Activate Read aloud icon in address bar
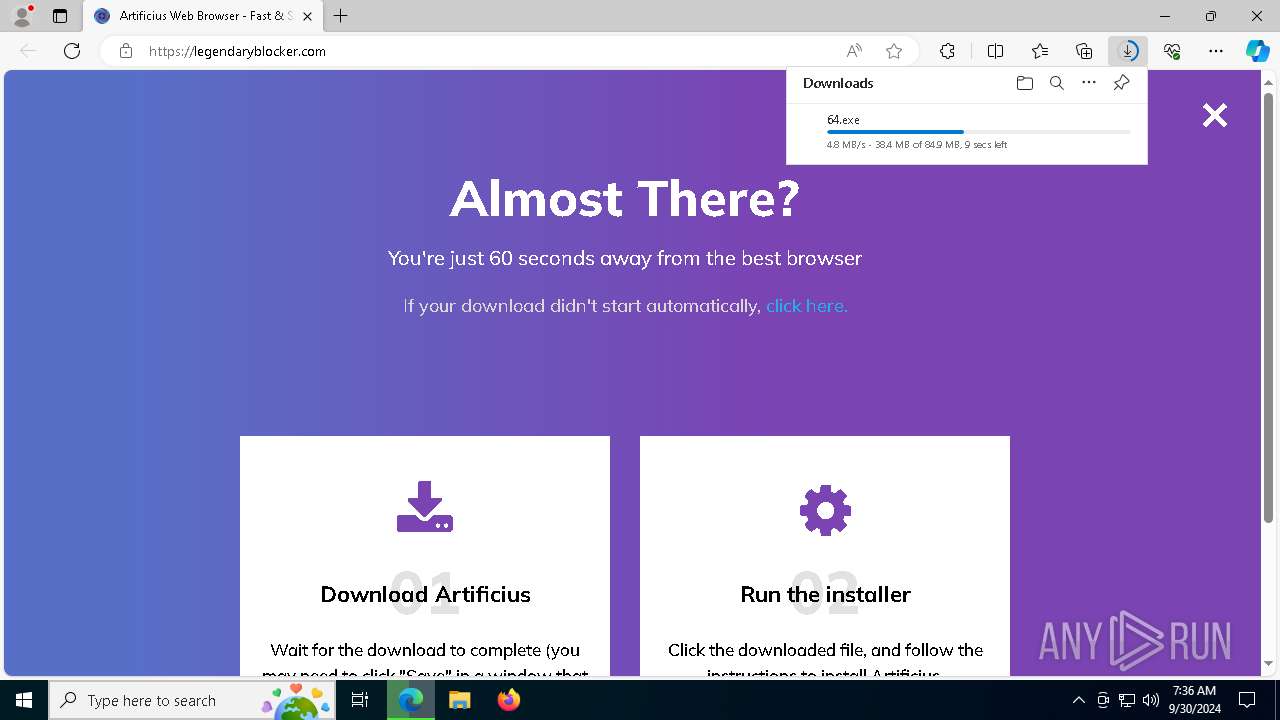Screen dimensions: 1280x720 tap(854, 51)
